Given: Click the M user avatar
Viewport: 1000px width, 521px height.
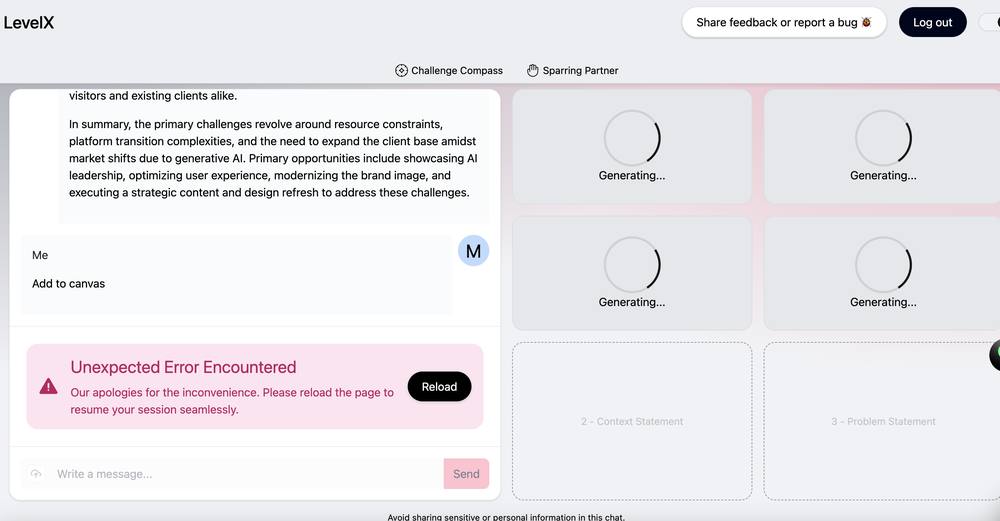Looking at the screenshot, I should 473,251.
